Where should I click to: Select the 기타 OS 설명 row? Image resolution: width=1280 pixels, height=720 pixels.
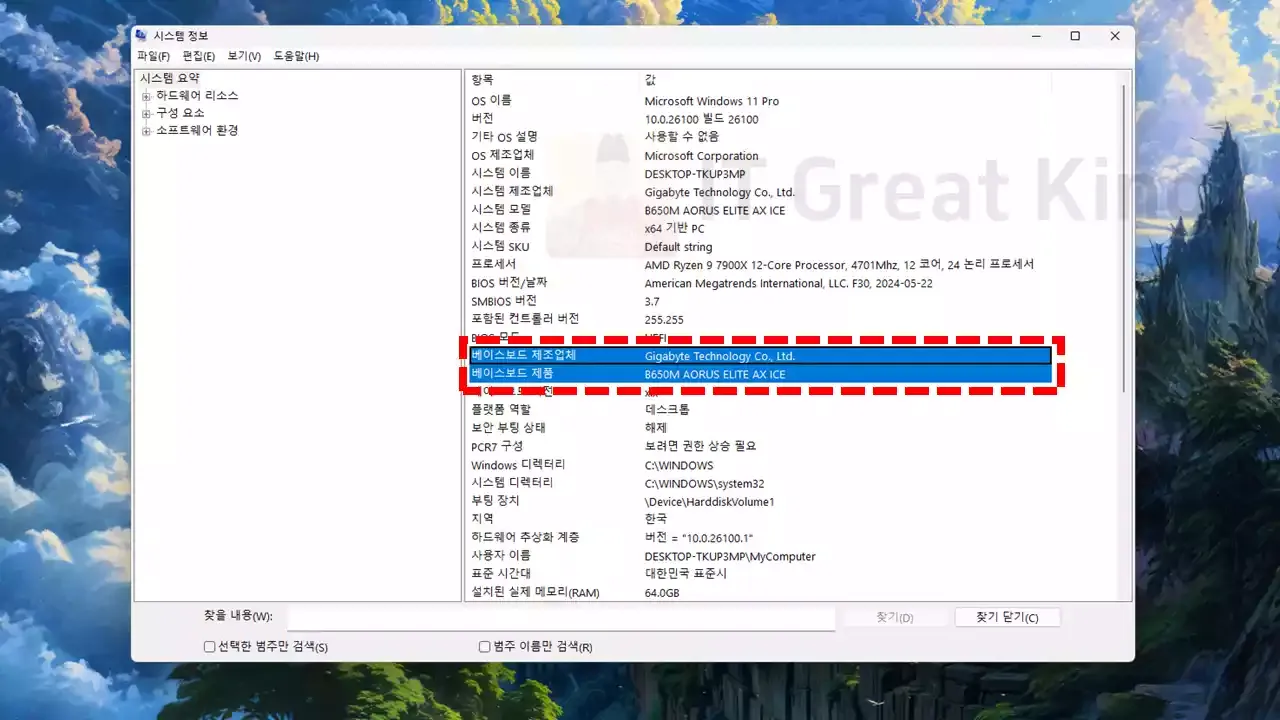pyautogui.click(x=760, y=137)
